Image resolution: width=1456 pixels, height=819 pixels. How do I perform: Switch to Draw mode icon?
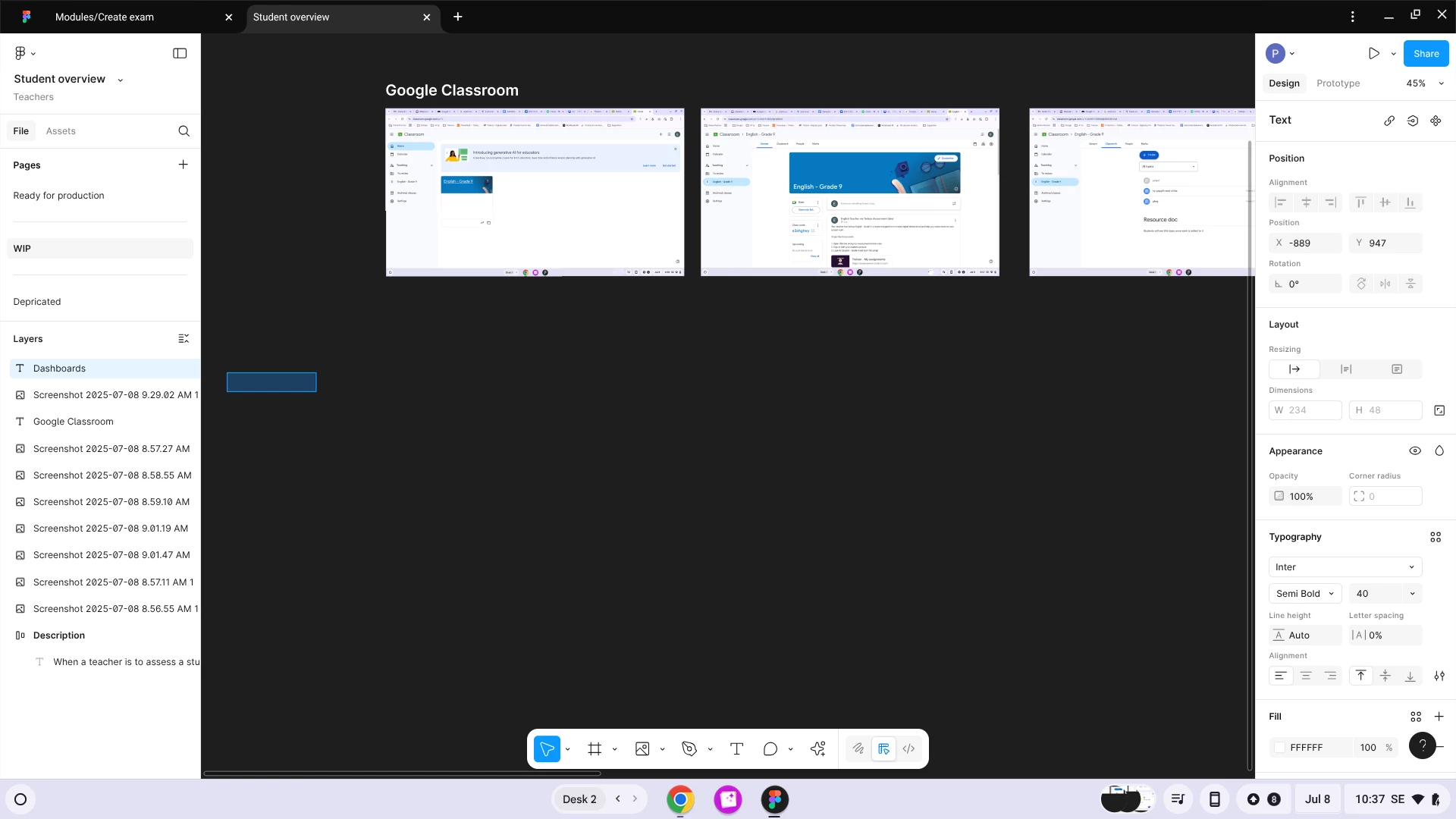pyautogui.click(x=858, y=749)
